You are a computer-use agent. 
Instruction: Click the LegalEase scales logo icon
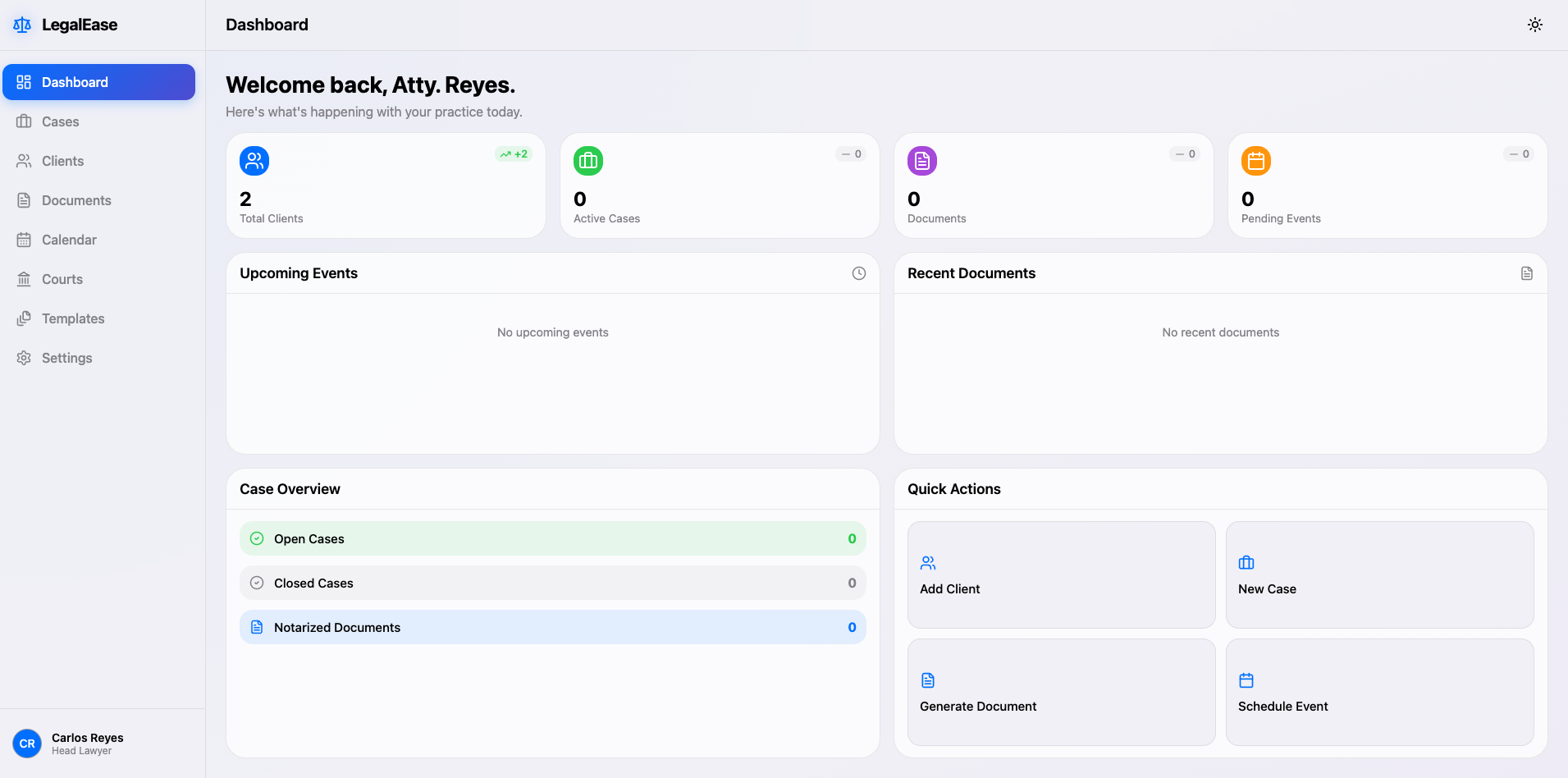[22, 25]
